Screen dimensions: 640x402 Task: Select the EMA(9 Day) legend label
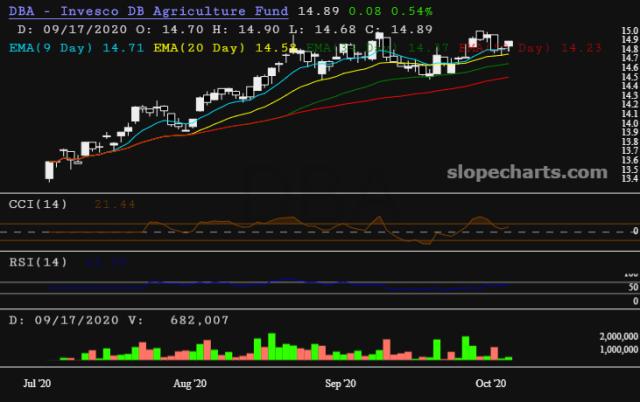click(x=60, y=46)
